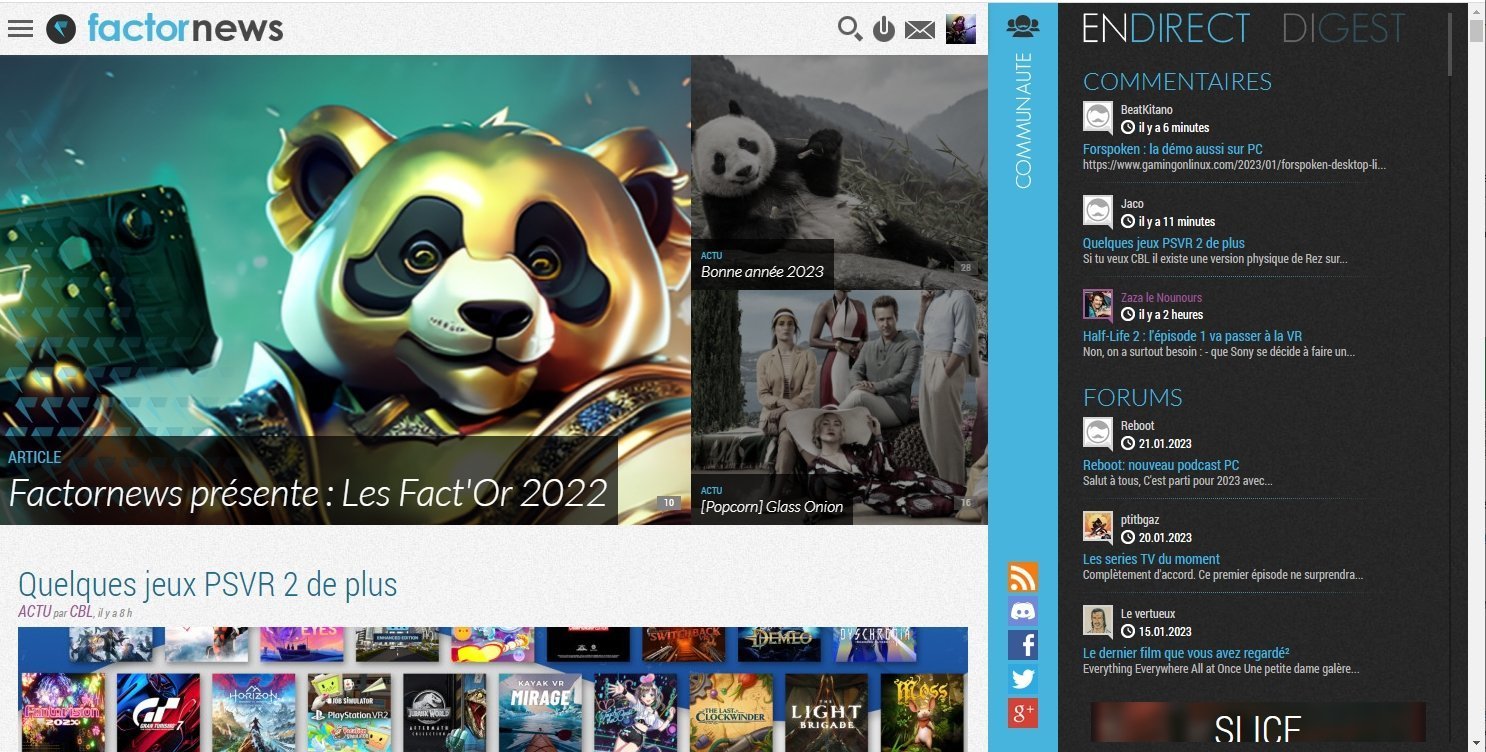Open [Popcorn] Glass Onion news tile
1486x752 pixels.
click(x=771, y=506)
